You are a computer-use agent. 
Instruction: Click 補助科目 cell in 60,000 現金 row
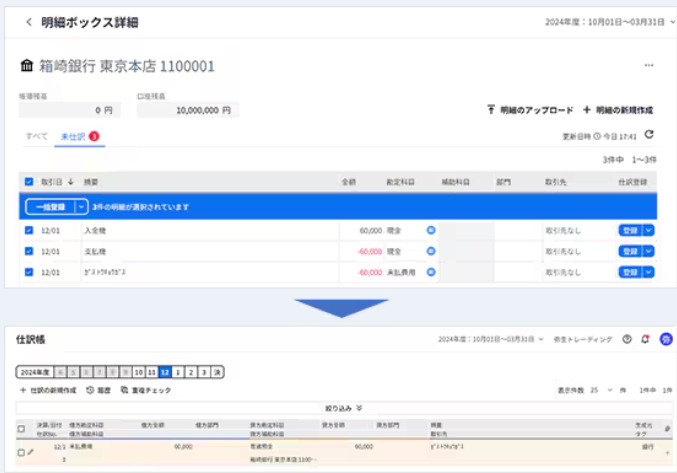tap(466, 230)
